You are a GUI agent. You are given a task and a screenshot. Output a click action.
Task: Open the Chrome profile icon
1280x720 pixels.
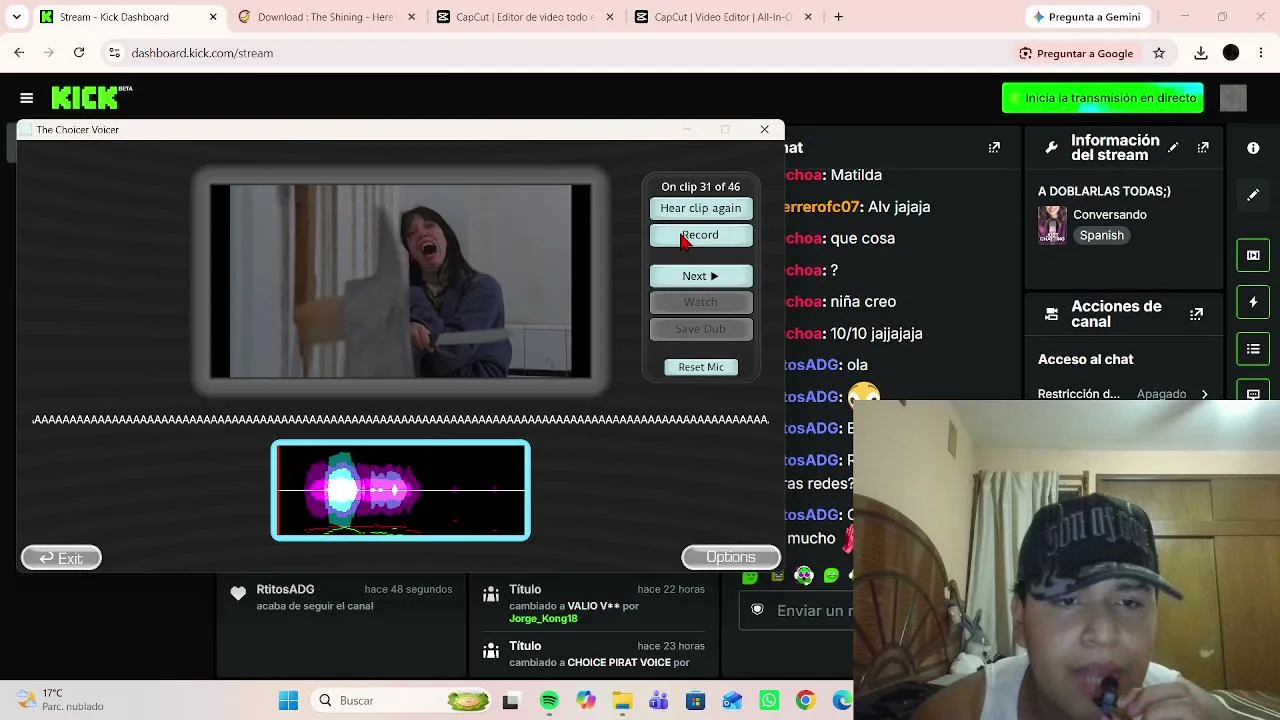coord(1231,53)
